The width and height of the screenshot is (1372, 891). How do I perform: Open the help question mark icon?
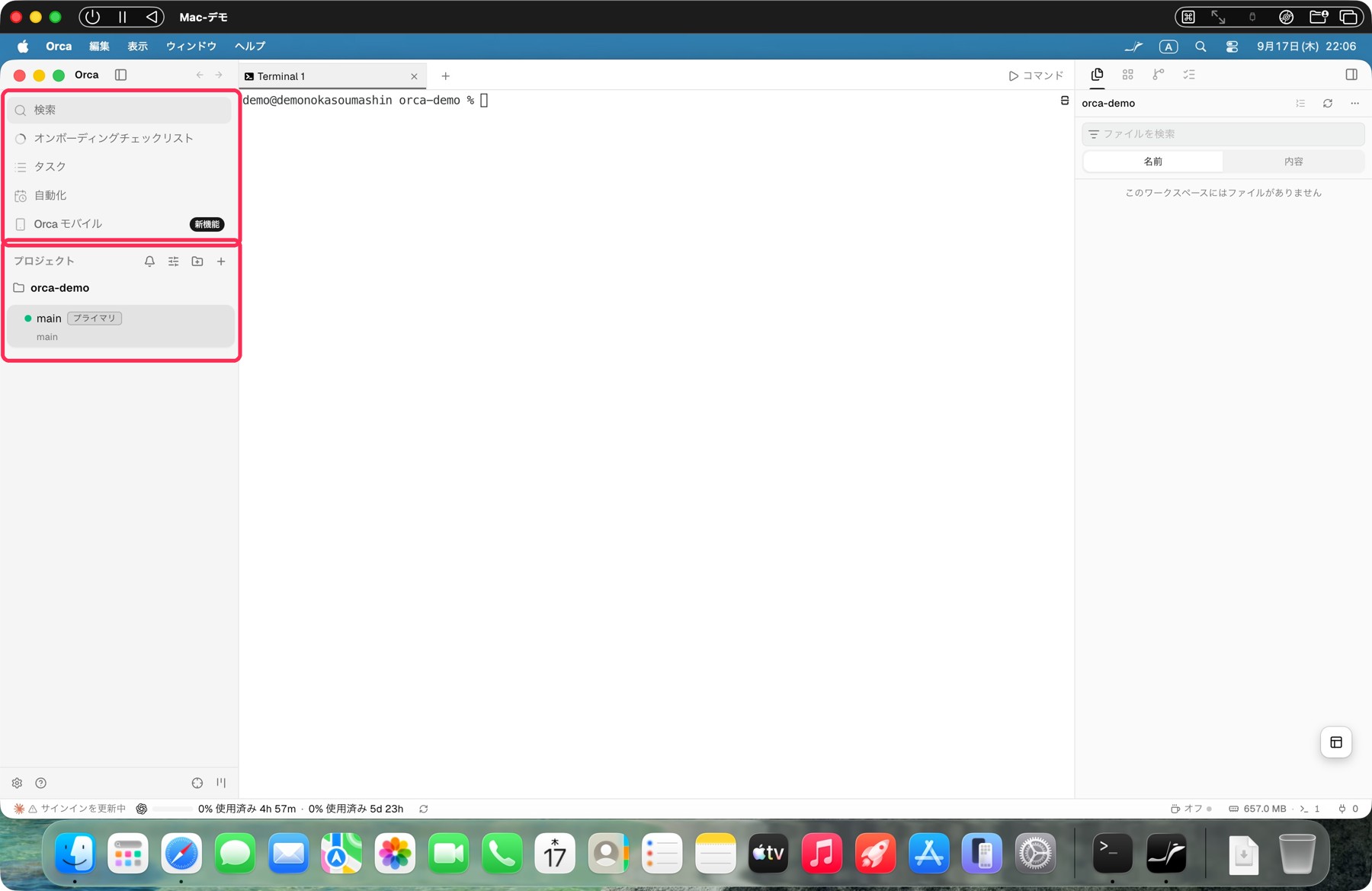pyautogui.click(x=41, y=783)
